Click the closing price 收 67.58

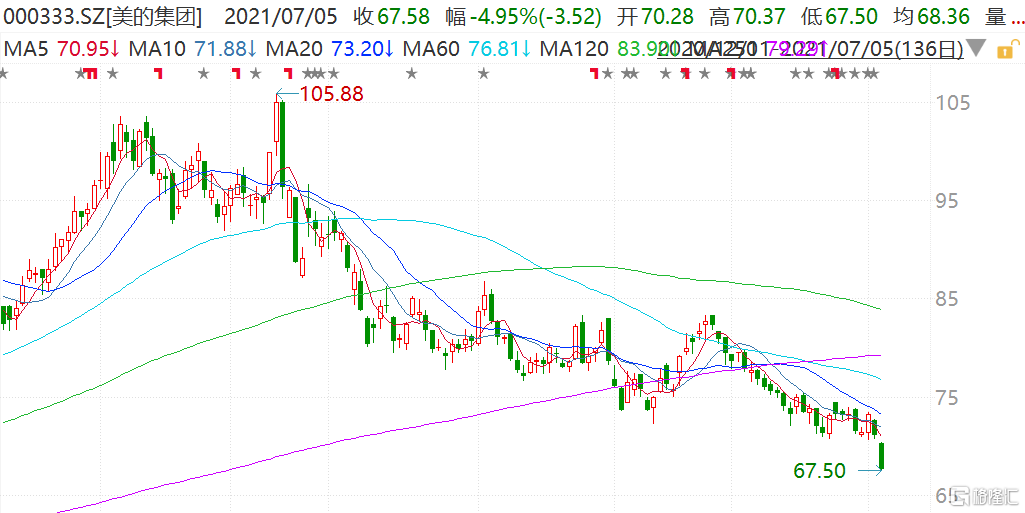click(390, 16)
